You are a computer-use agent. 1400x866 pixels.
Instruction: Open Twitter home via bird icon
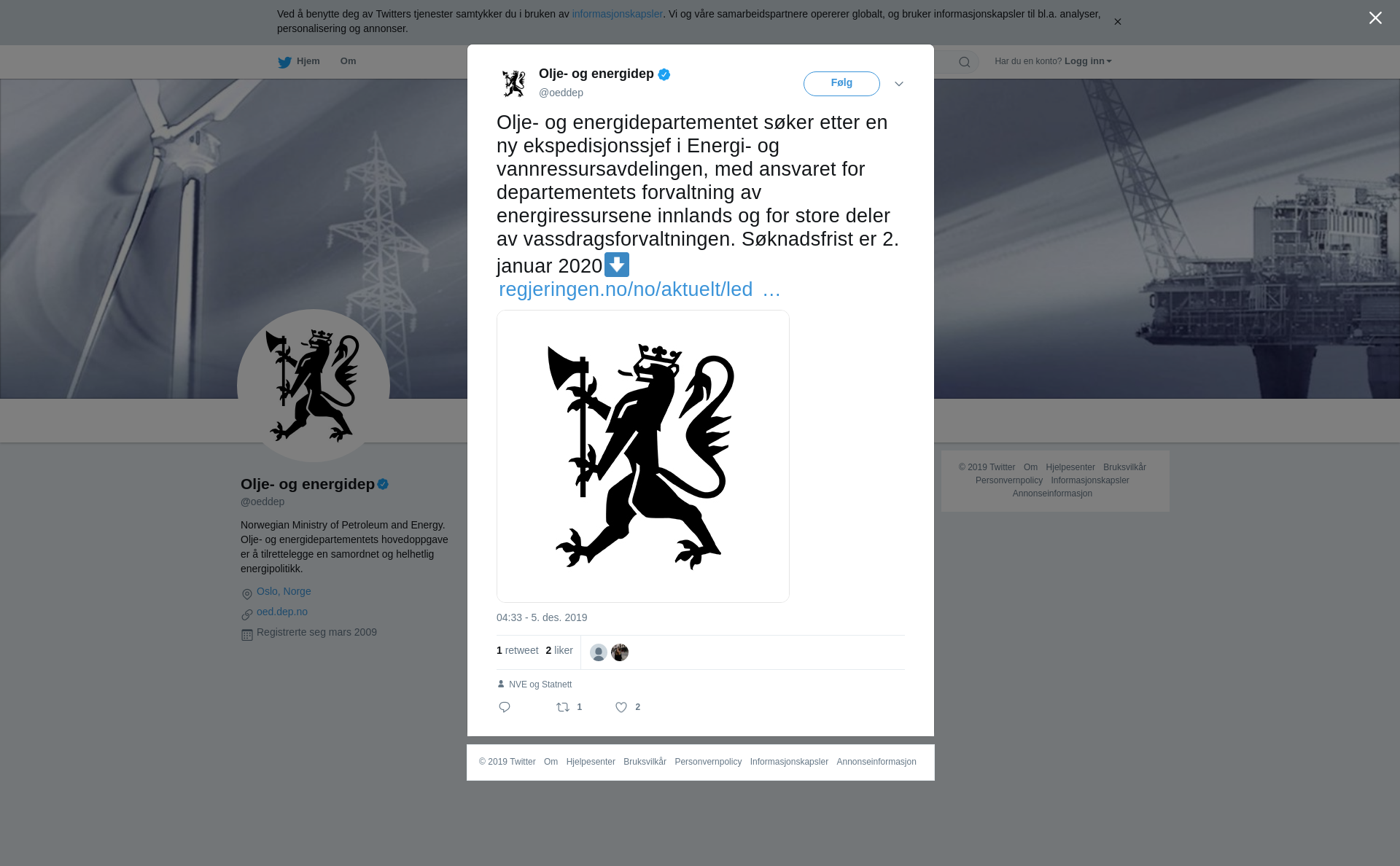click(284, 62)
